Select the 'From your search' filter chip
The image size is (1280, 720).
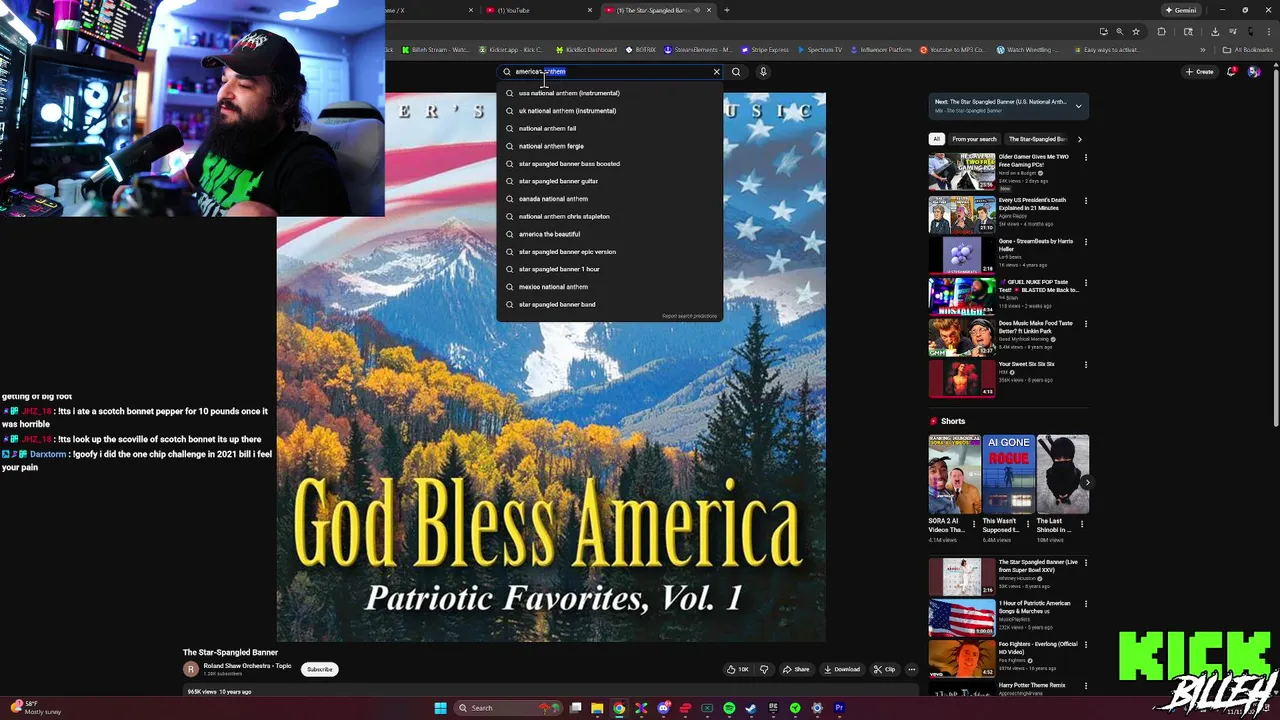click(974, 139)
